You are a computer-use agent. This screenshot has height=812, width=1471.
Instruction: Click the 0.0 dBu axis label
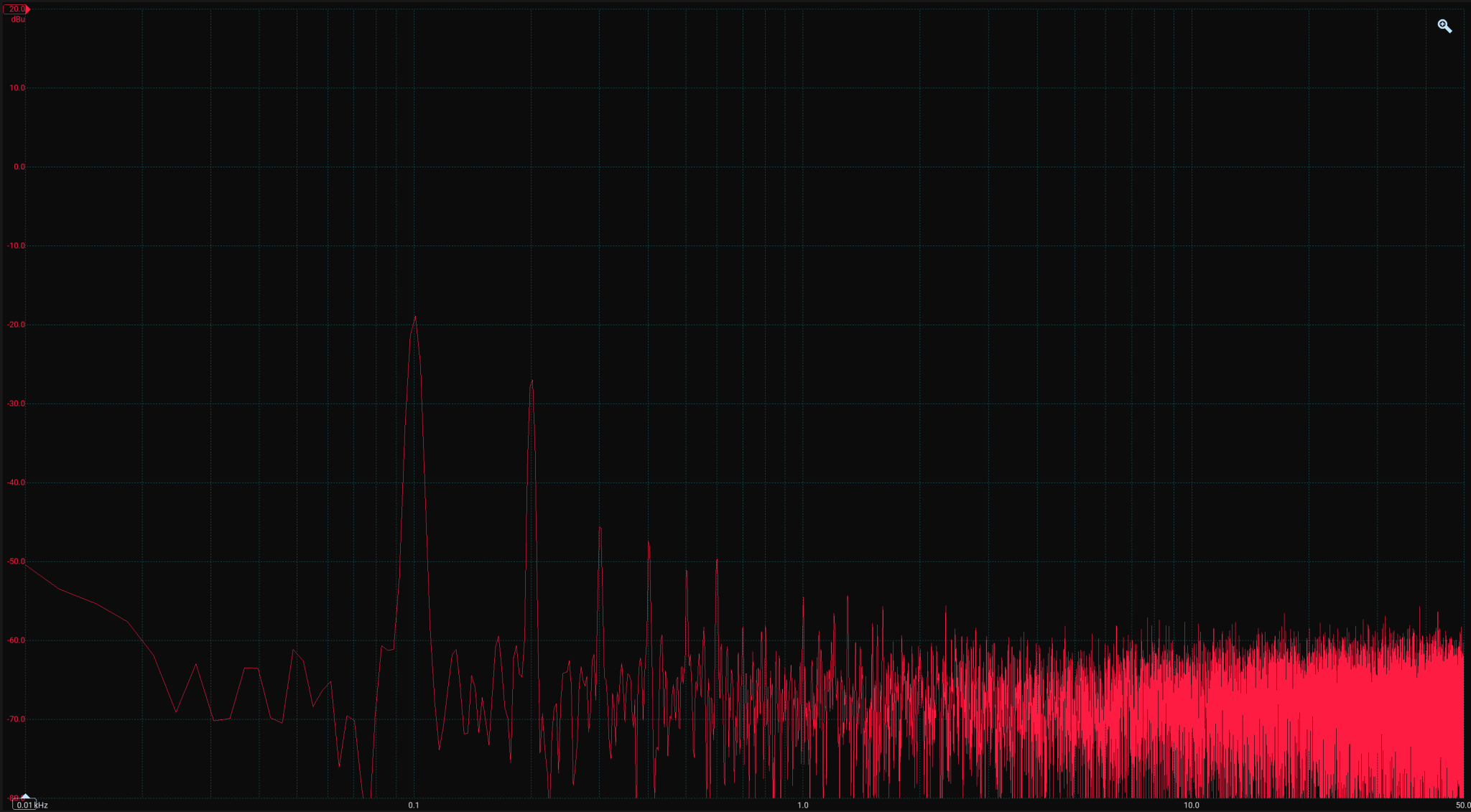coord(19,167)
